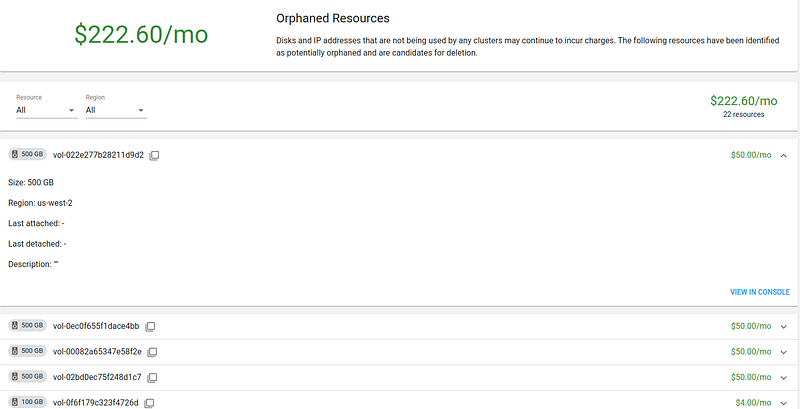Open the Region filter dropdown
This screenshot has width=800, height=409.
116,110
